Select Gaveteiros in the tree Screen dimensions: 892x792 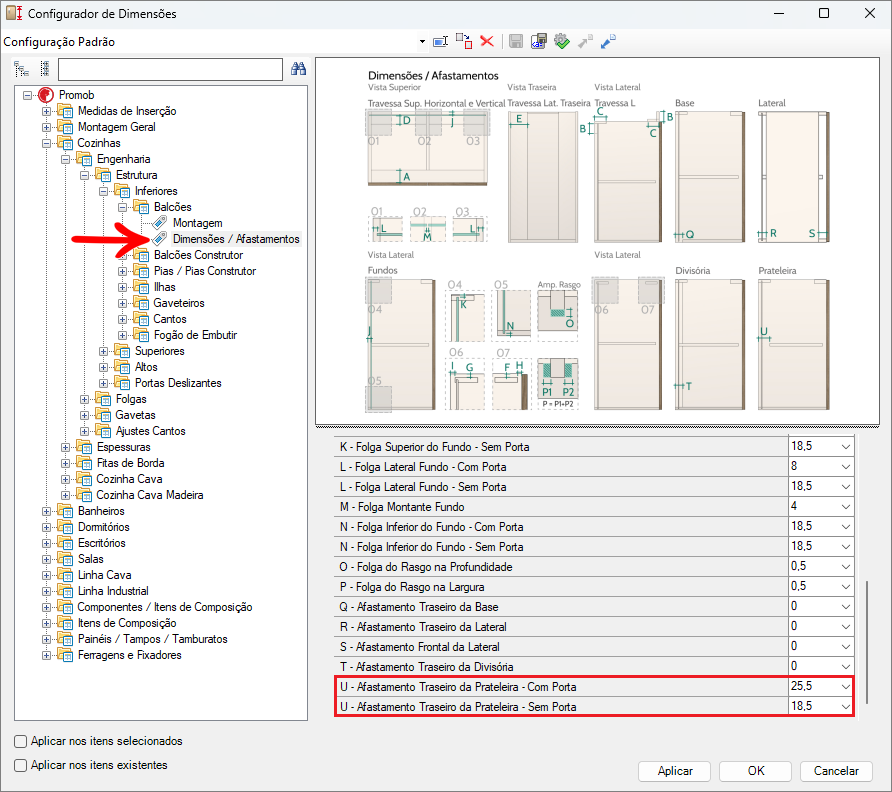click(179, 303)
